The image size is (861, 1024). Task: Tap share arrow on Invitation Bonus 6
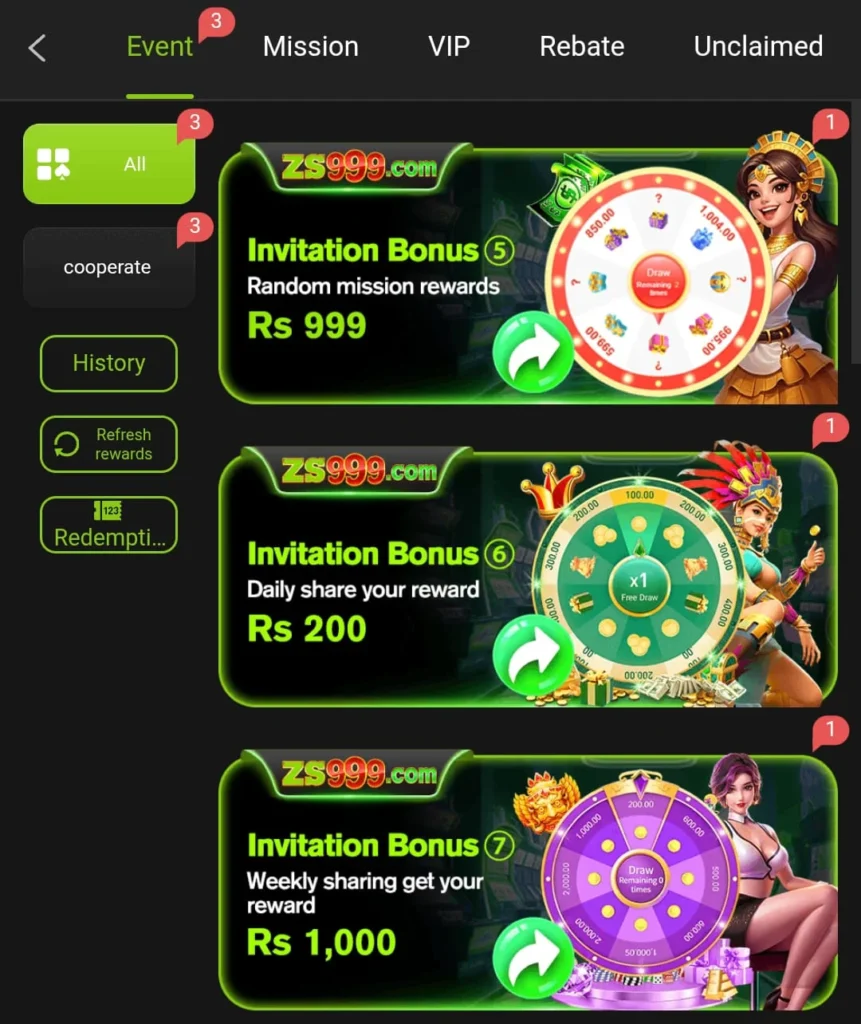click(x=533, y=655)
